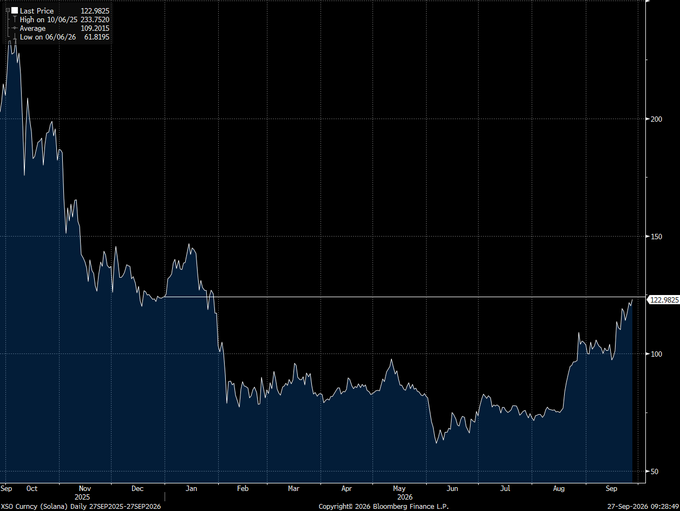Click the May month axis label
680x511 pixels.
(x=399, y=488)
